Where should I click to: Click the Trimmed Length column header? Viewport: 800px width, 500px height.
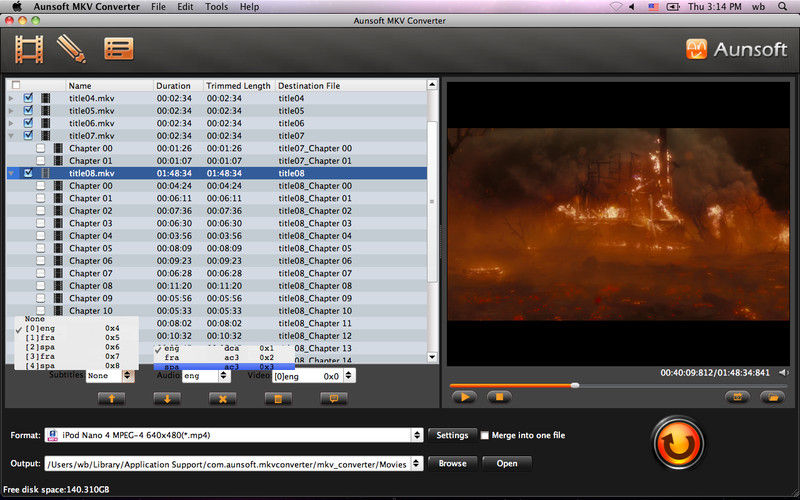(239, 85)
